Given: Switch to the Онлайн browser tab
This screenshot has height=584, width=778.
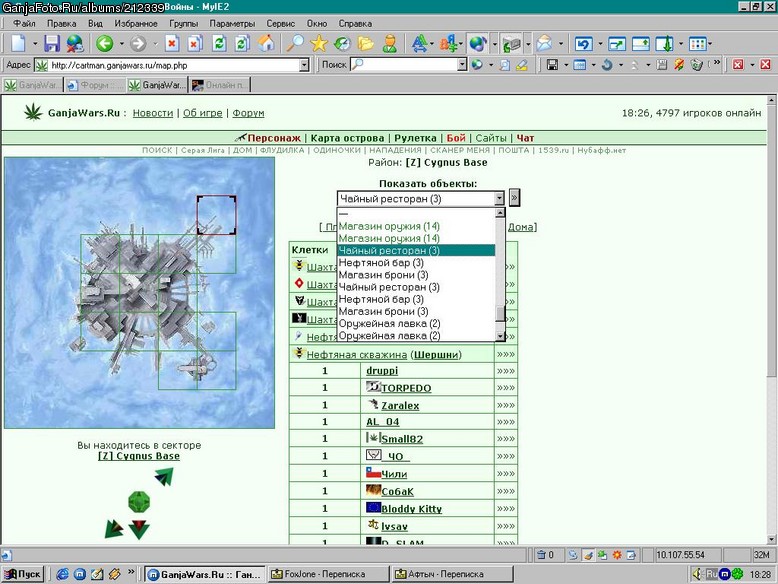Looking at the screenshot, I should [x=219, y=85].
